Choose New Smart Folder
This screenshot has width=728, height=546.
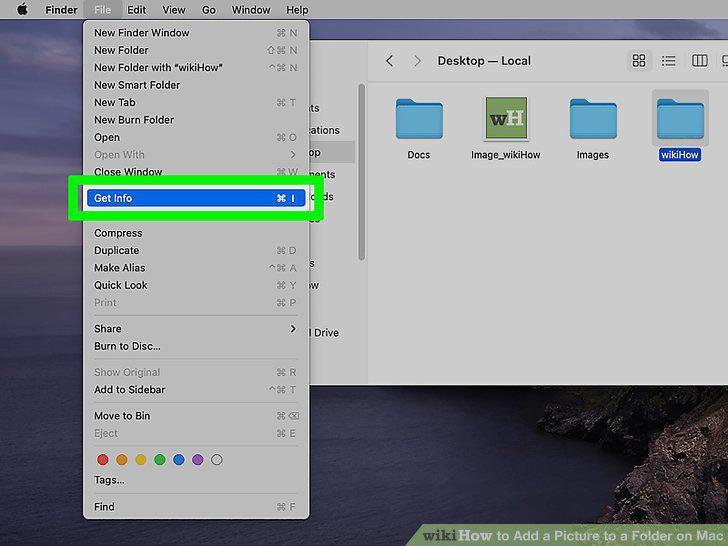(195, 85)
